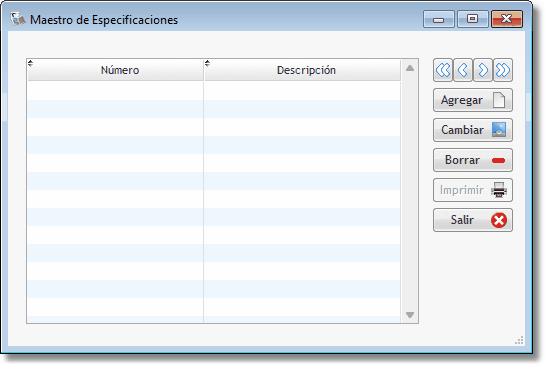Image resolution: width=545 pixels, height=366 pixels.
Task: Click the sort arrows icon on Descripción column
Action: coord(207,63)
